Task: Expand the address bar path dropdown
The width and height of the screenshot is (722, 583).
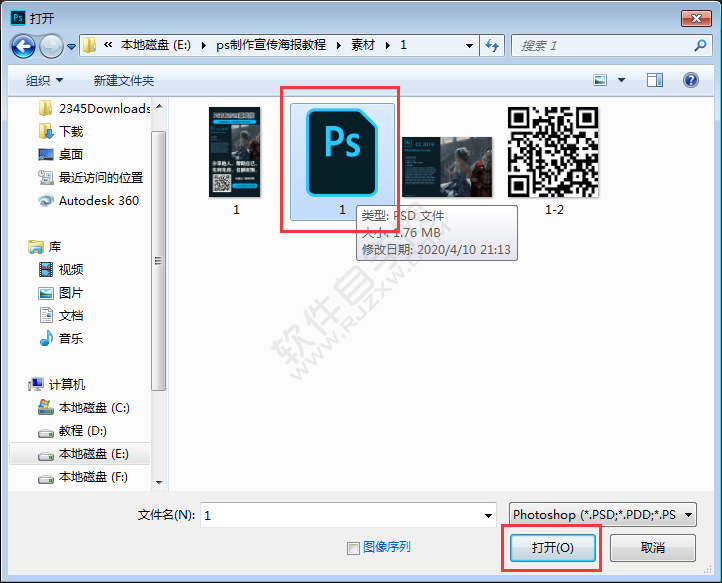Action: pyautogui.click(x=469, y=46)
